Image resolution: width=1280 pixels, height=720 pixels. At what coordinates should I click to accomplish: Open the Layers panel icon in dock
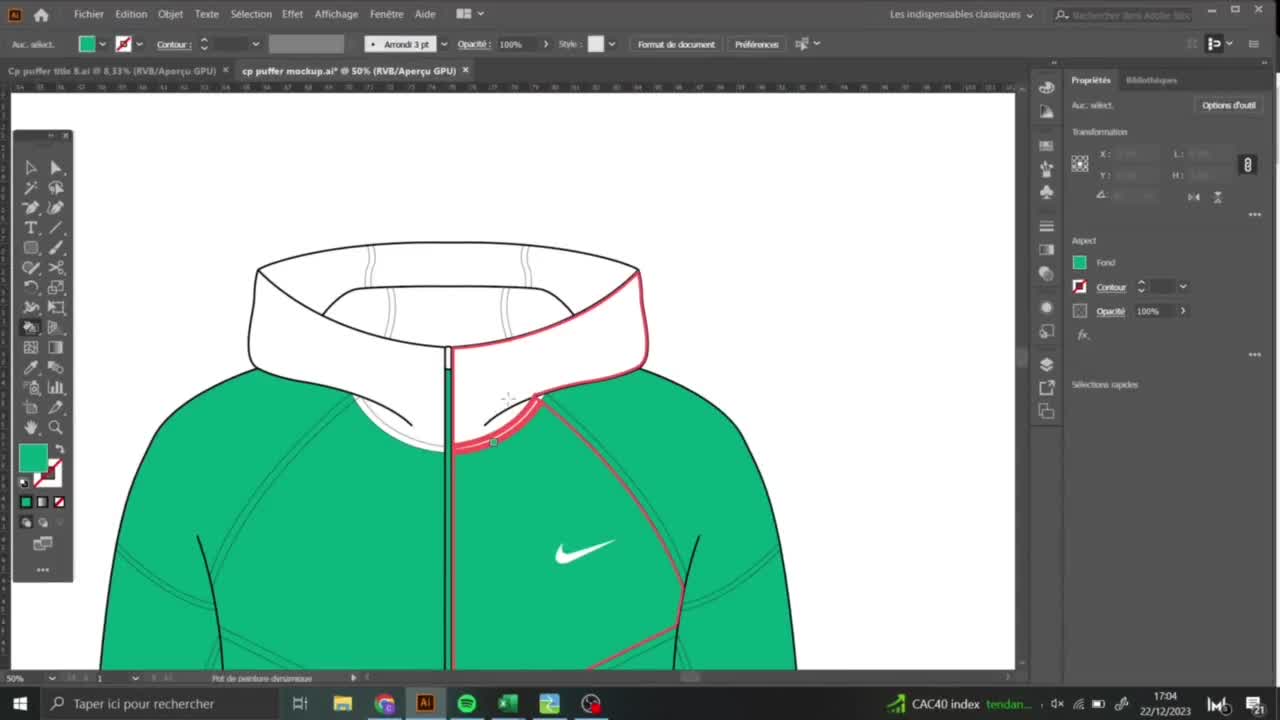click(x=1046, y=365)
